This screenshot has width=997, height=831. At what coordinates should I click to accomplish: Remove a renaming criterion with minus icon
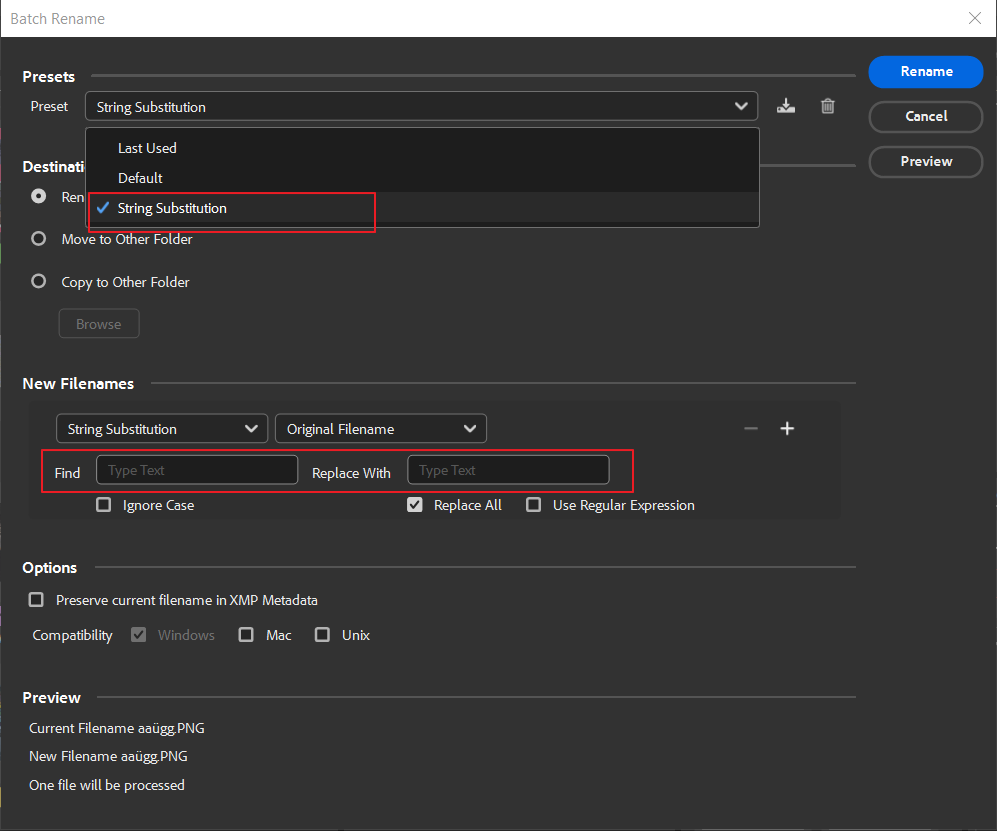click(x=751, y=428)
